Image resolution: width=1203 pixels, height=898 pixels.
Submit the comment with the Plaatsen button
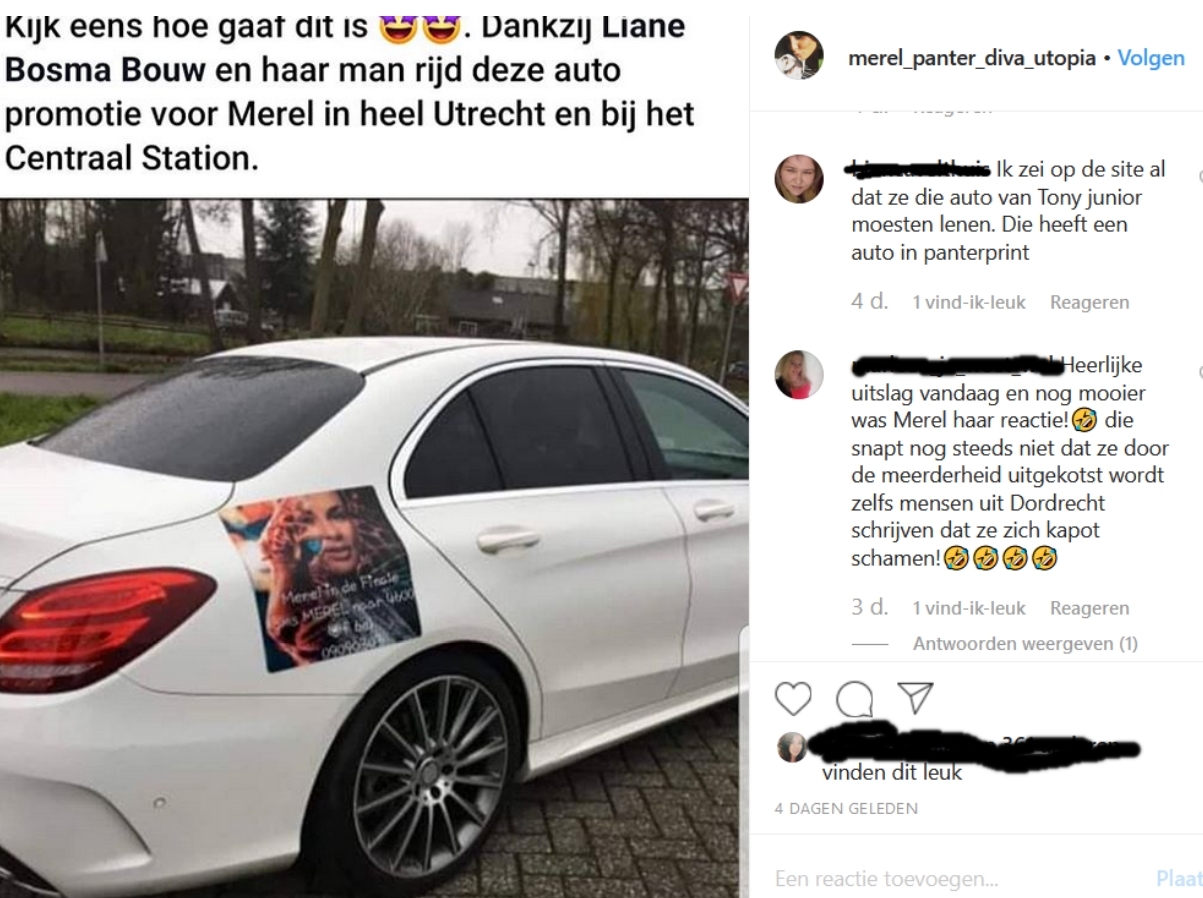(x=1179, y=879)
